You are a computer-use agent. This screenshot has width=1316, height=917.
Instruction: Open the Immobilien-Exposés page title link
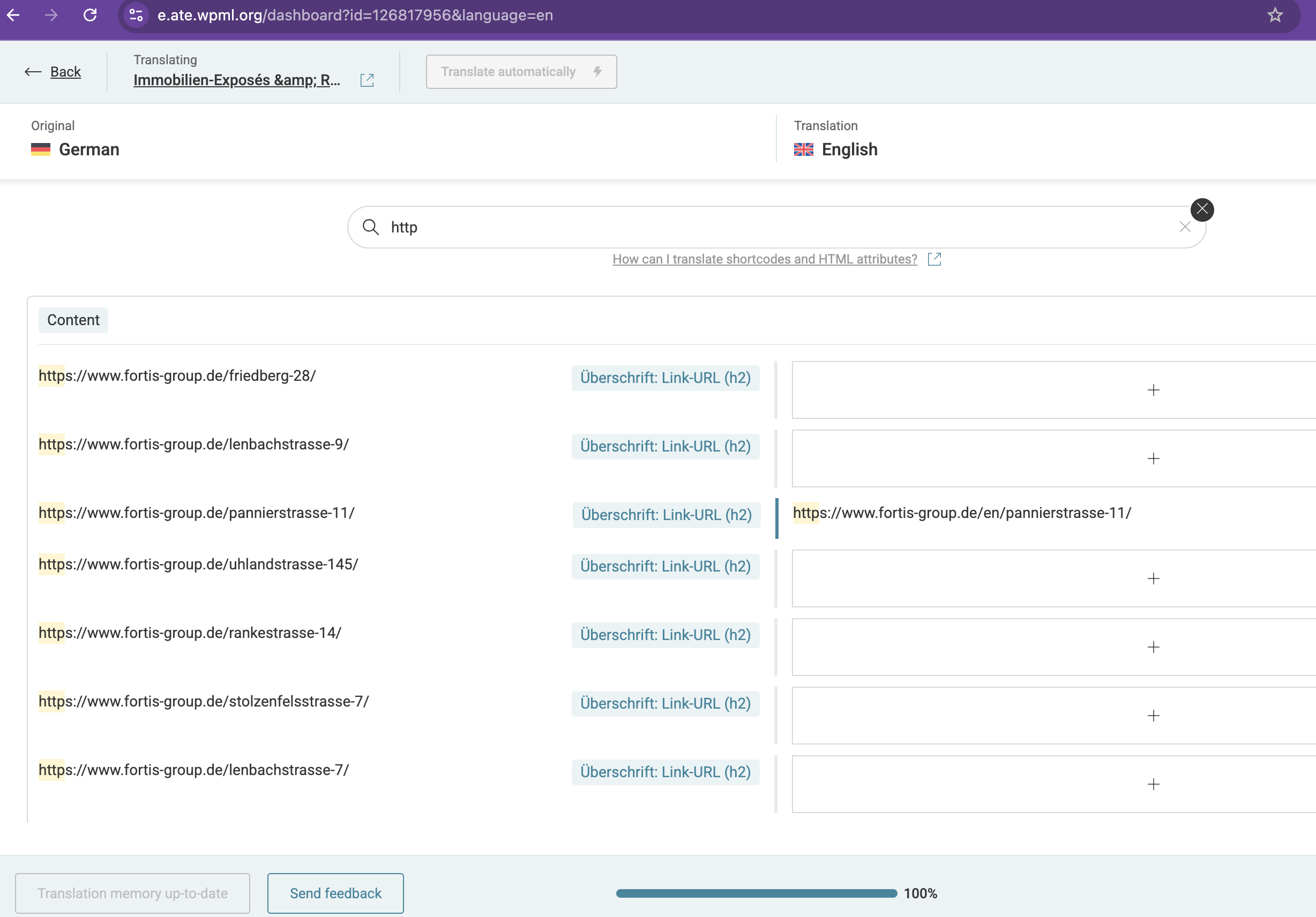pyautogui.click(x=237, y=80)
